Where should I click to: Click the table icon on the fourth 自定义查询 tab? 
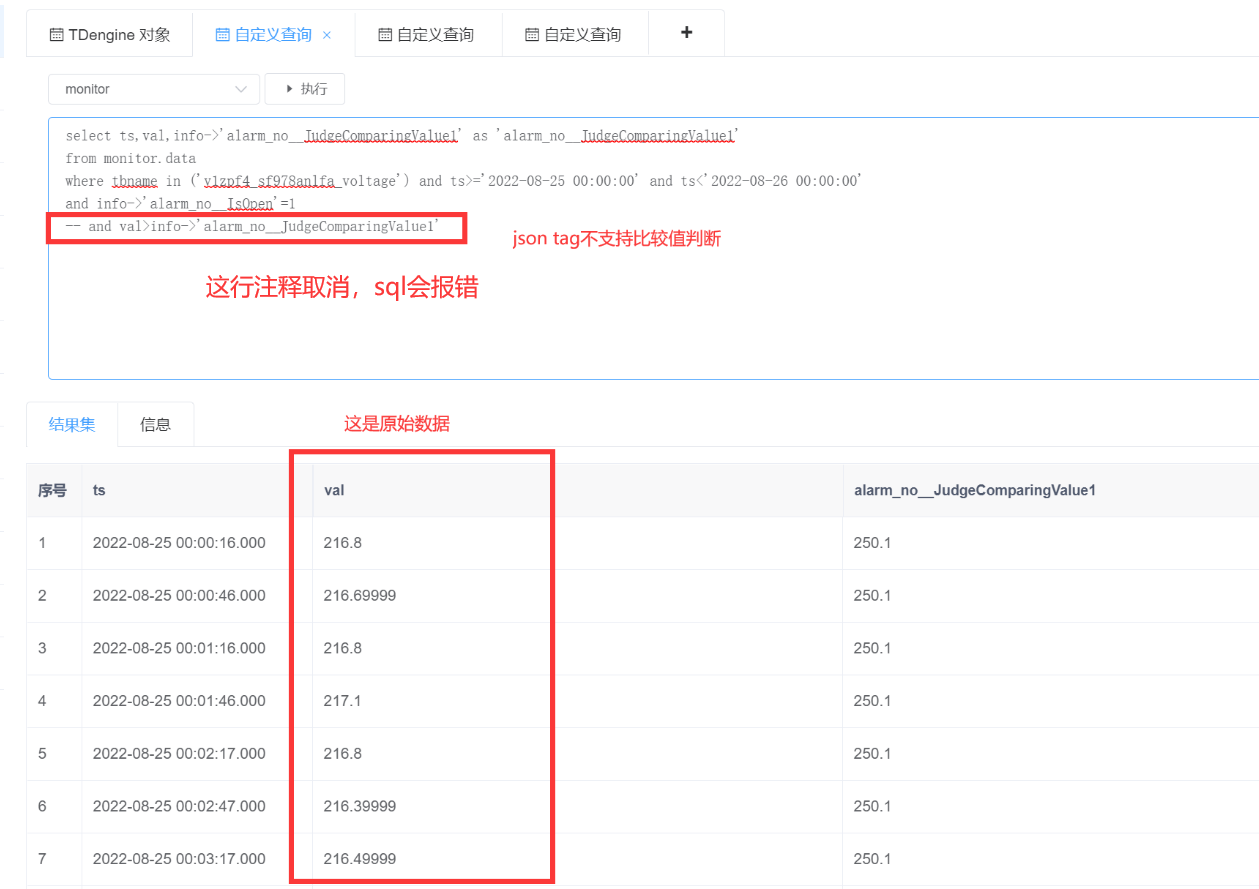pos(531,33)
